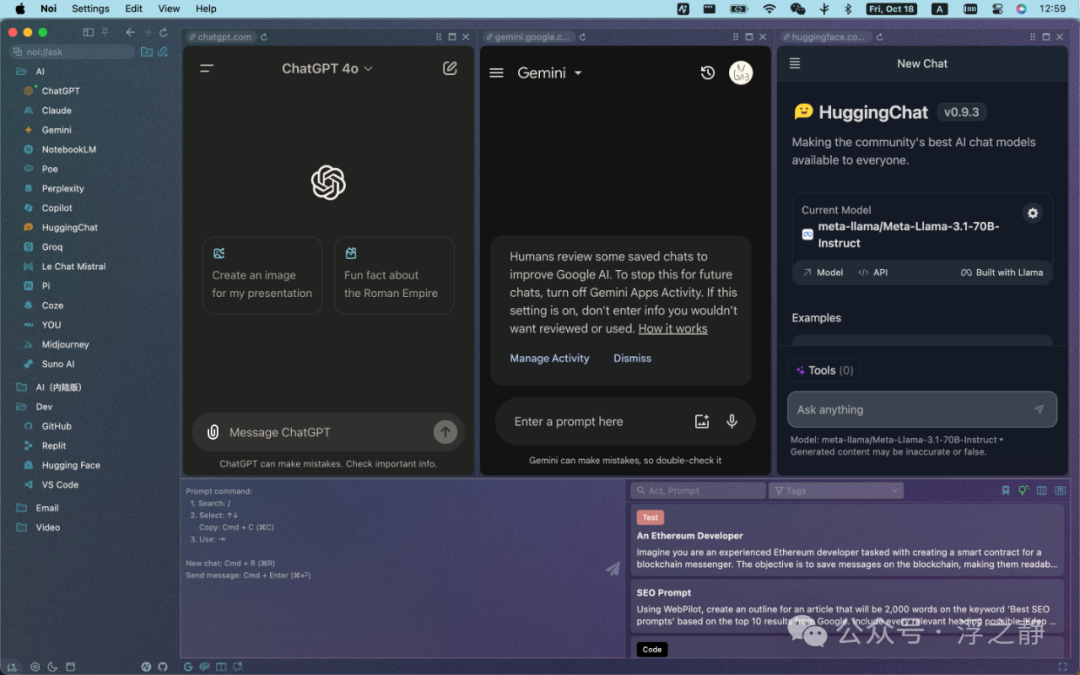Open the ChatGPT 4o model dropdown
1080x675 pixels.
click(x=327, y=69)
